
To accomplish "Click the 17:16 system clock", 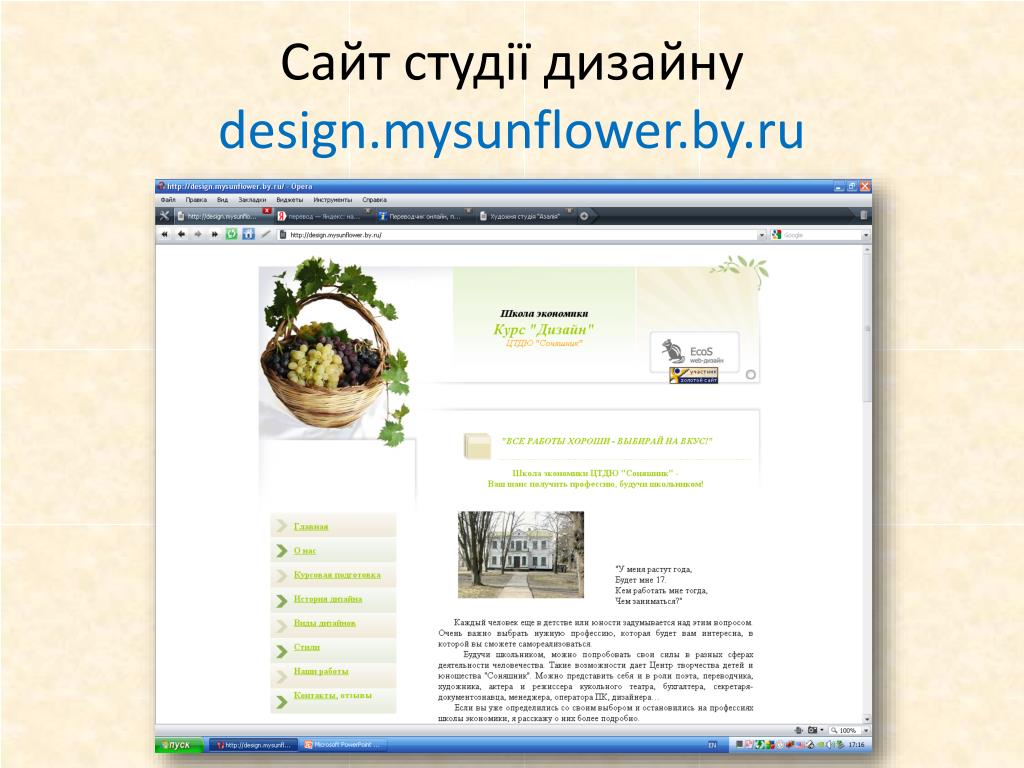I will point(856,744).
